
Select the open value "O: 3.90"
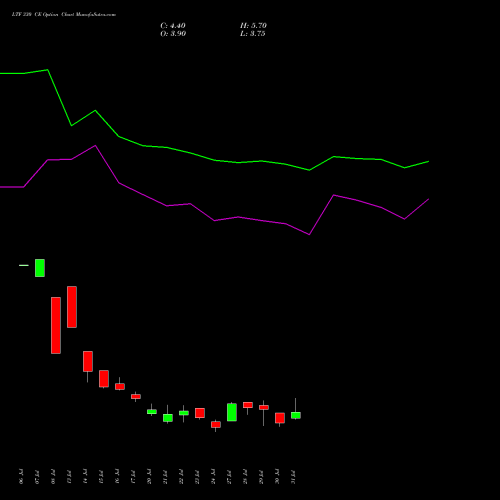tap(173, 34)
